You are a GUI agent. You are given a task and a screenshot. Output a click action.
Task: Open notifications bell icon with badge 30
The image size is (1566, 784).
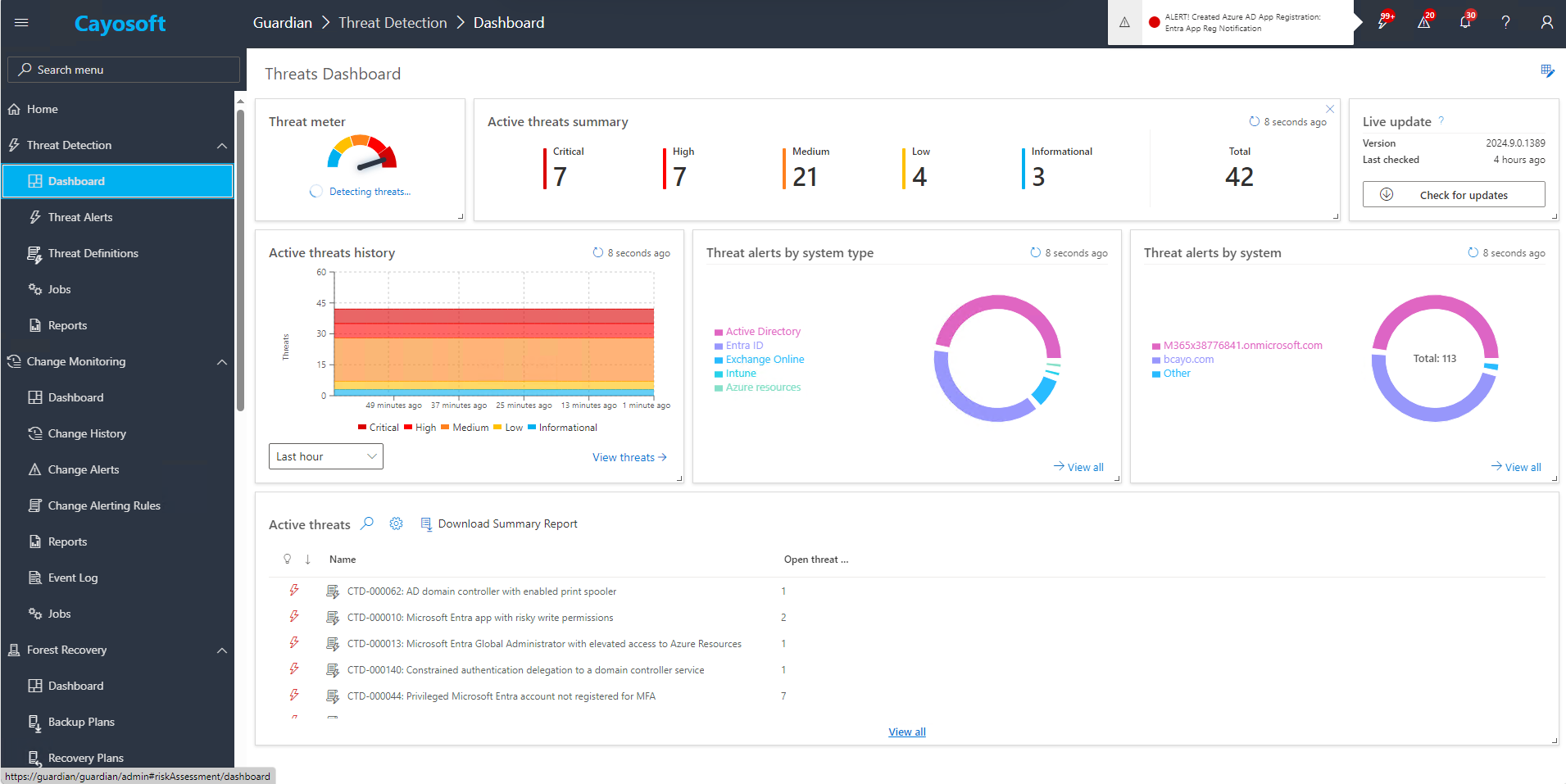click(x=1465, y=22)
